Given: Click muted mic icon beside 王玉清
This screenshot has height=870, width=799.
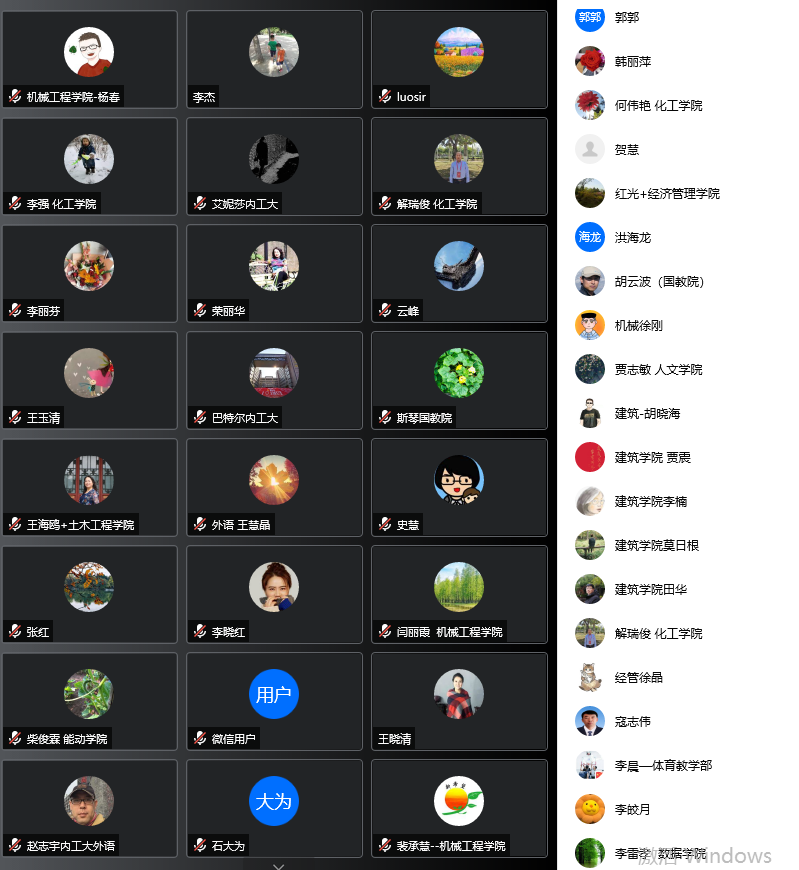Looking at the screenshot, I should (x=16, y=417).
